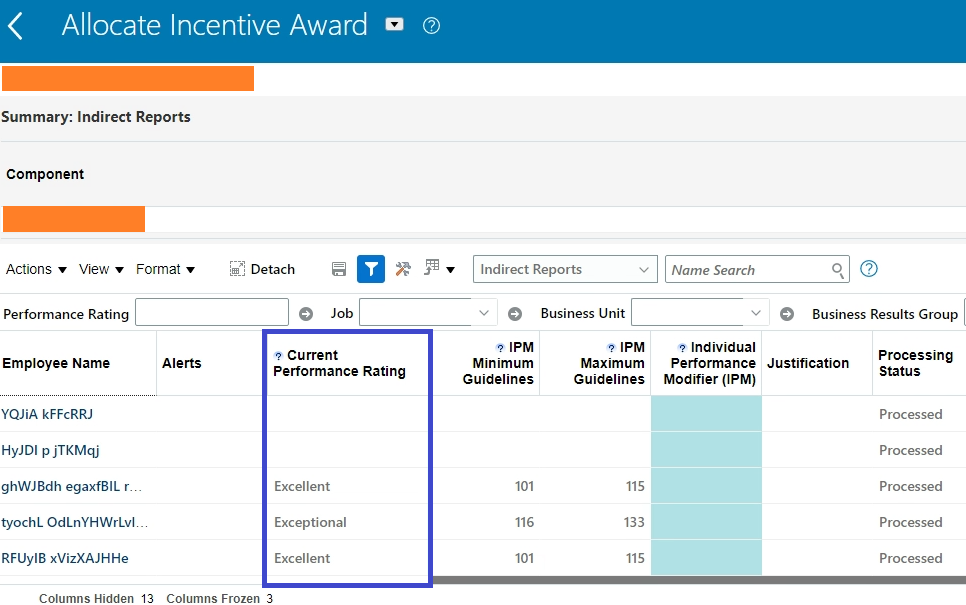Toggle the Query by Example filter icon
966x605 pixels.
371,268
